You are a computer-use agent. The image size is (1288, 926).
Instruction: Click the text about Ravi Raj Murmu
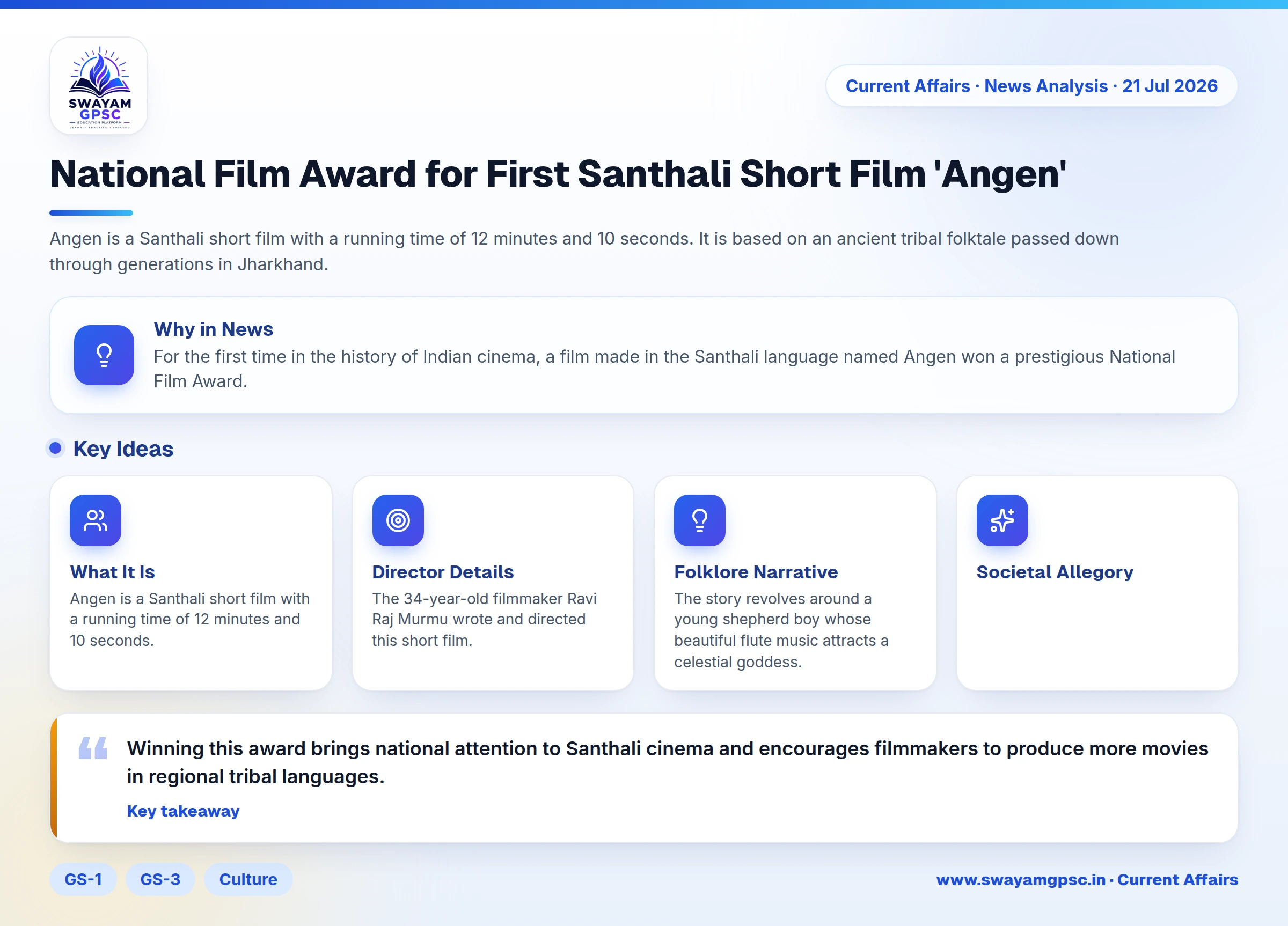pos(485,620)
